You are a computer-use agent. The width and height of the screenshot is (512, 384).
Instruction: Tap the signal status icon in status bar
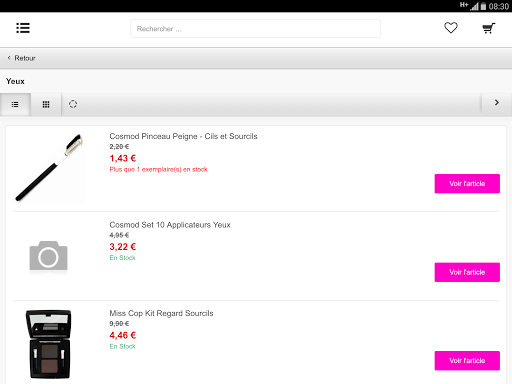[474, 6]
